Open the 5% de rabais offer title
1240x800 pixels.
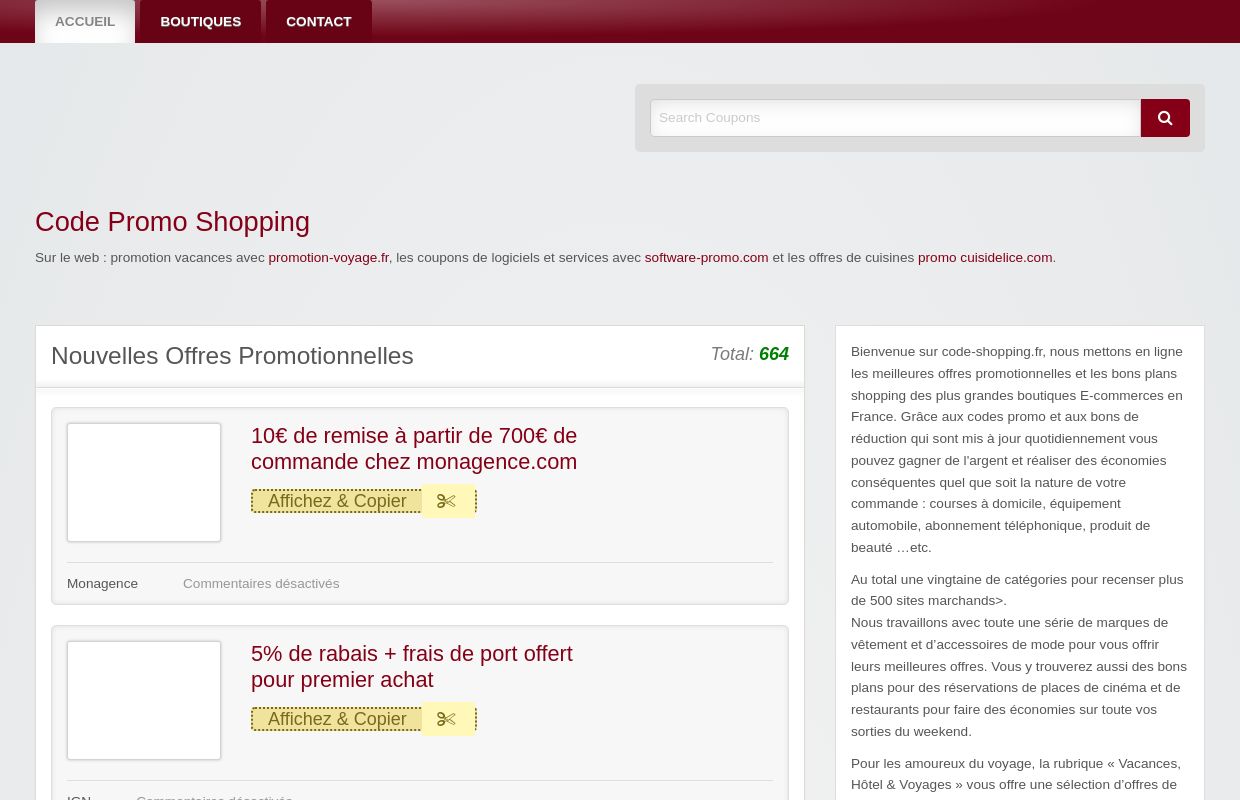(411, 666)
